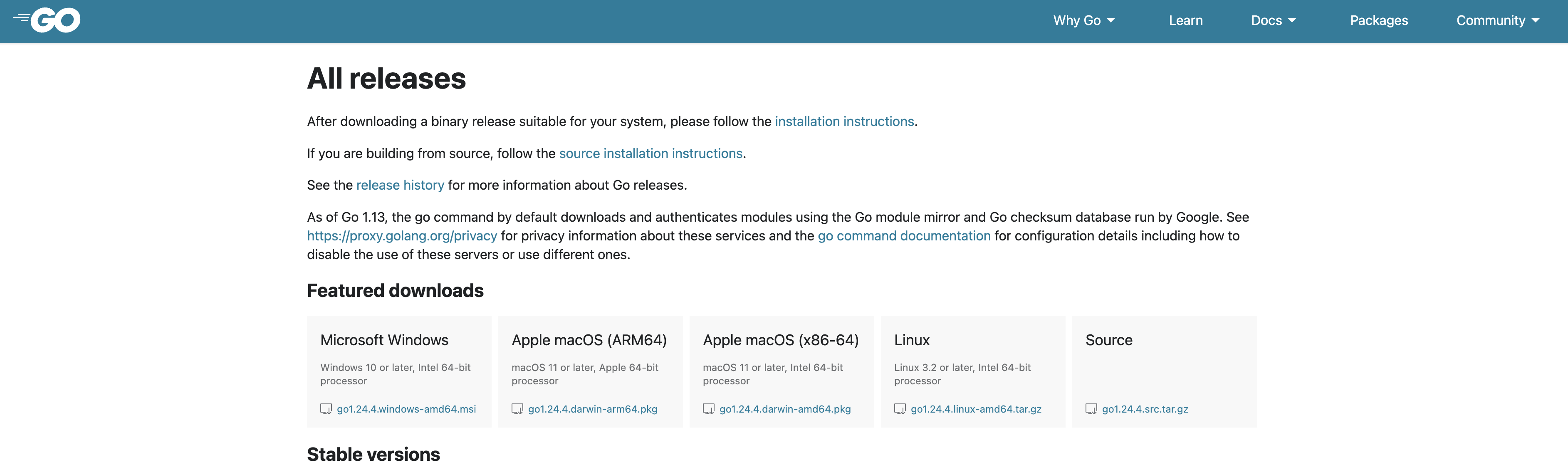1568x470 pixels.
Task: Download go1.24.4.windows-amd64.msi
Action: 406,409
